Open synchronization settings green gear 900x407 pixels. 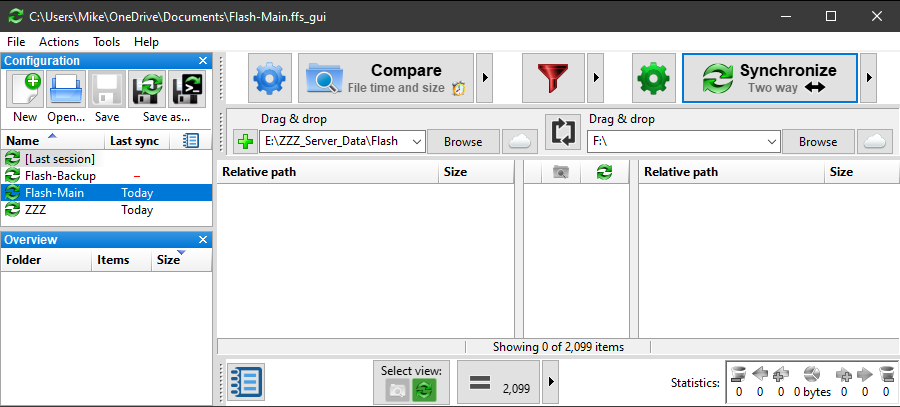coord(654,78)
